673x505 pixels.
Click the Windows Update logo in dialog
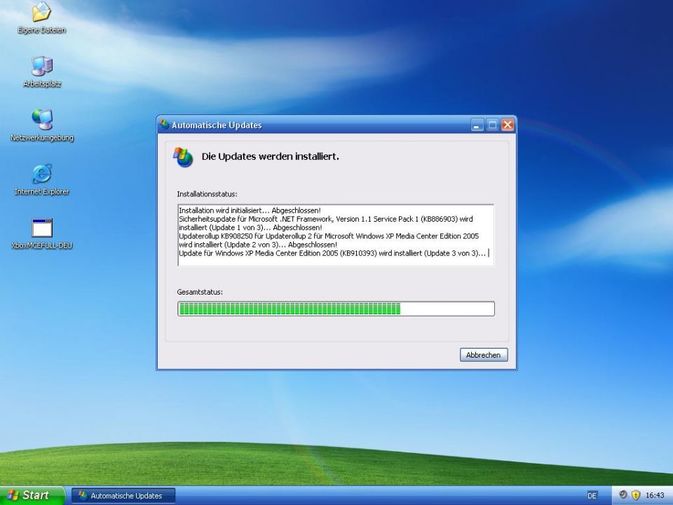click(183, 157)
